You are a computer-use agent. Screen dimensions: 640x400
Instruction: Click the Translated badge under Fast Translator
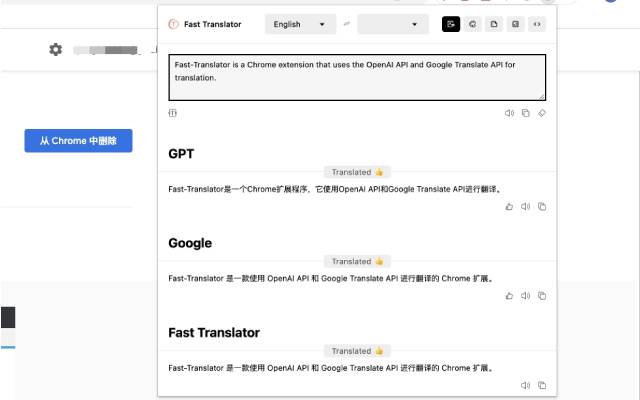pos(357,351)
